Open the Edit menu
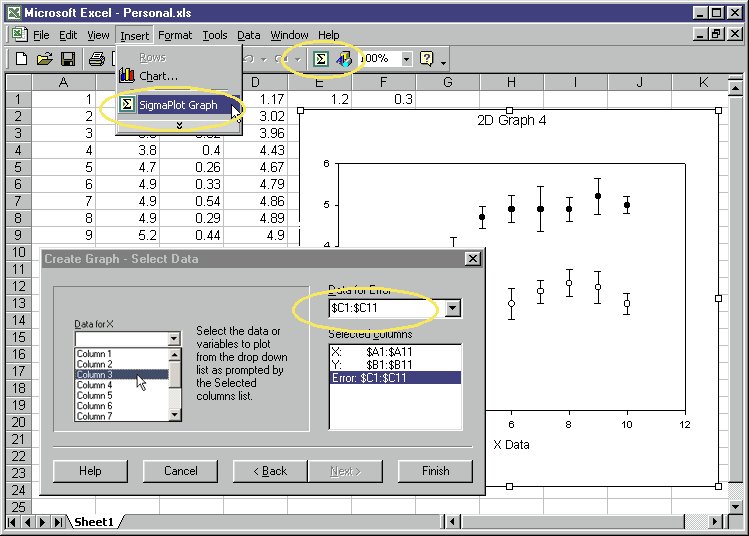Image resolution: width=749 pixels, height=536 pixels. click(x=68, y=35)
